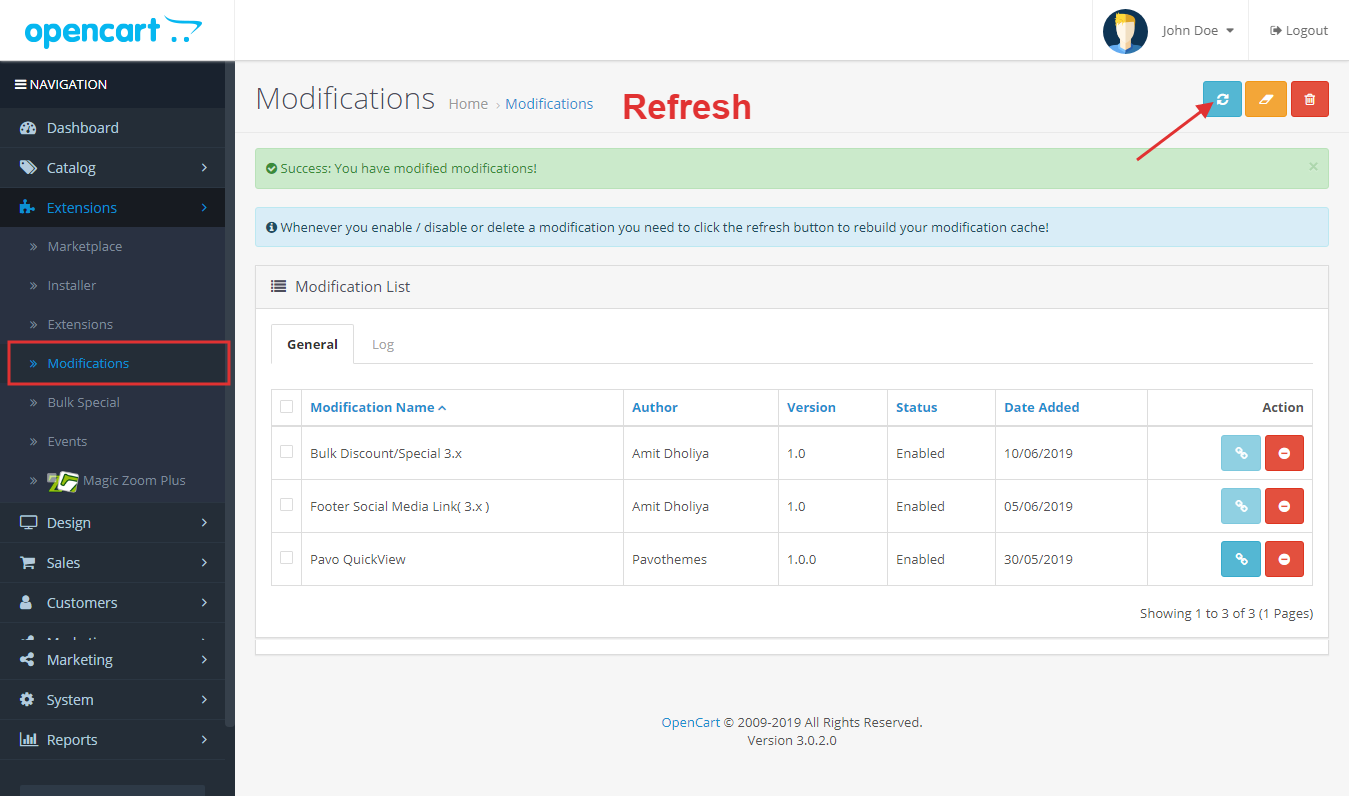Click the System gear icon
1349x796 pixels.
pos(27,700)
